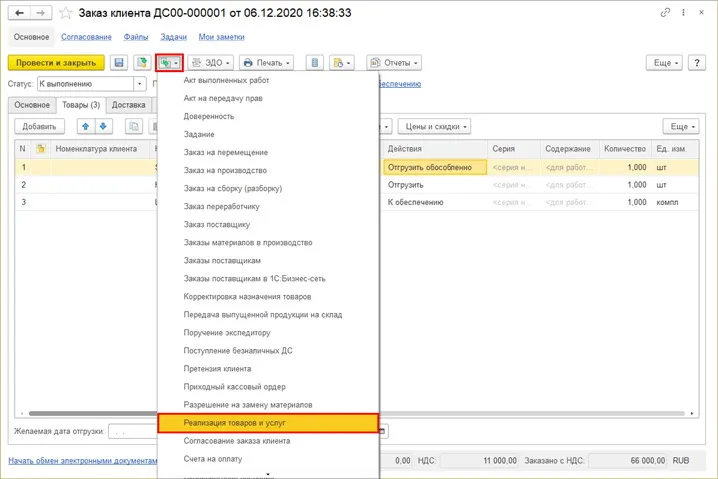Mark order as favorite with star icon

65,13
